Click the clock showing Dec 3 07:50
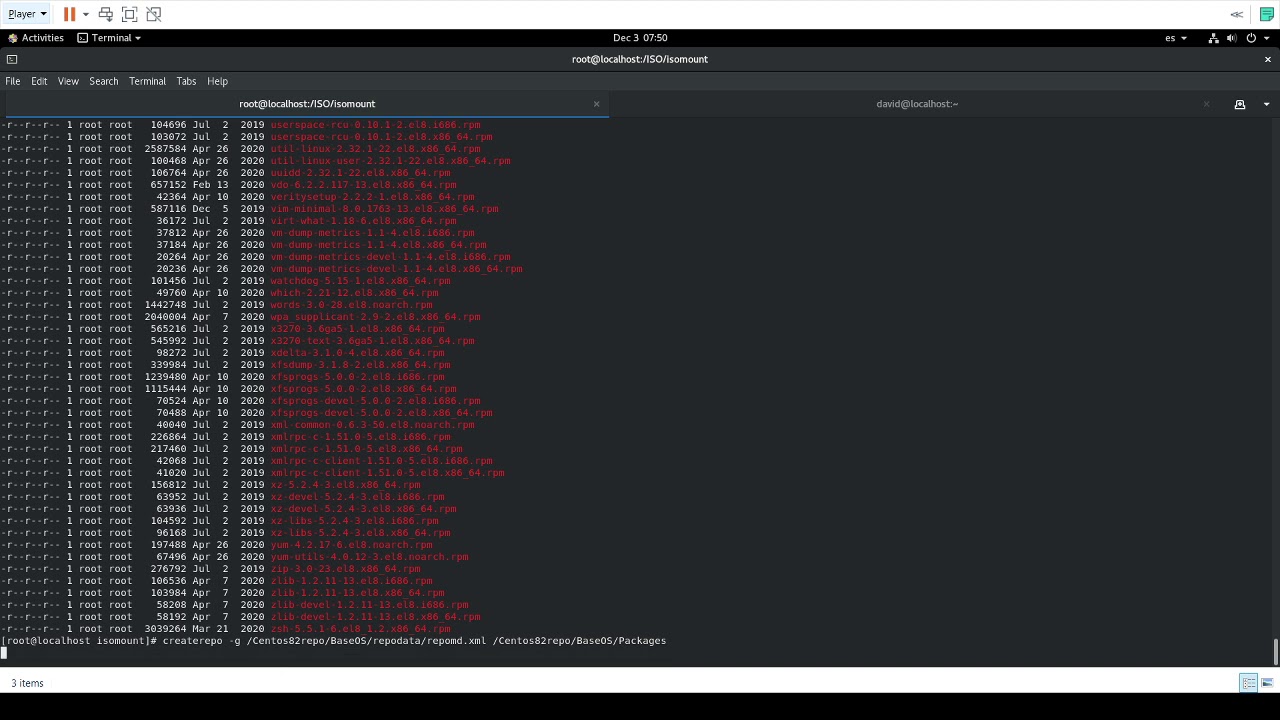Screen dimensions: 1280x720 pos(640,38)
